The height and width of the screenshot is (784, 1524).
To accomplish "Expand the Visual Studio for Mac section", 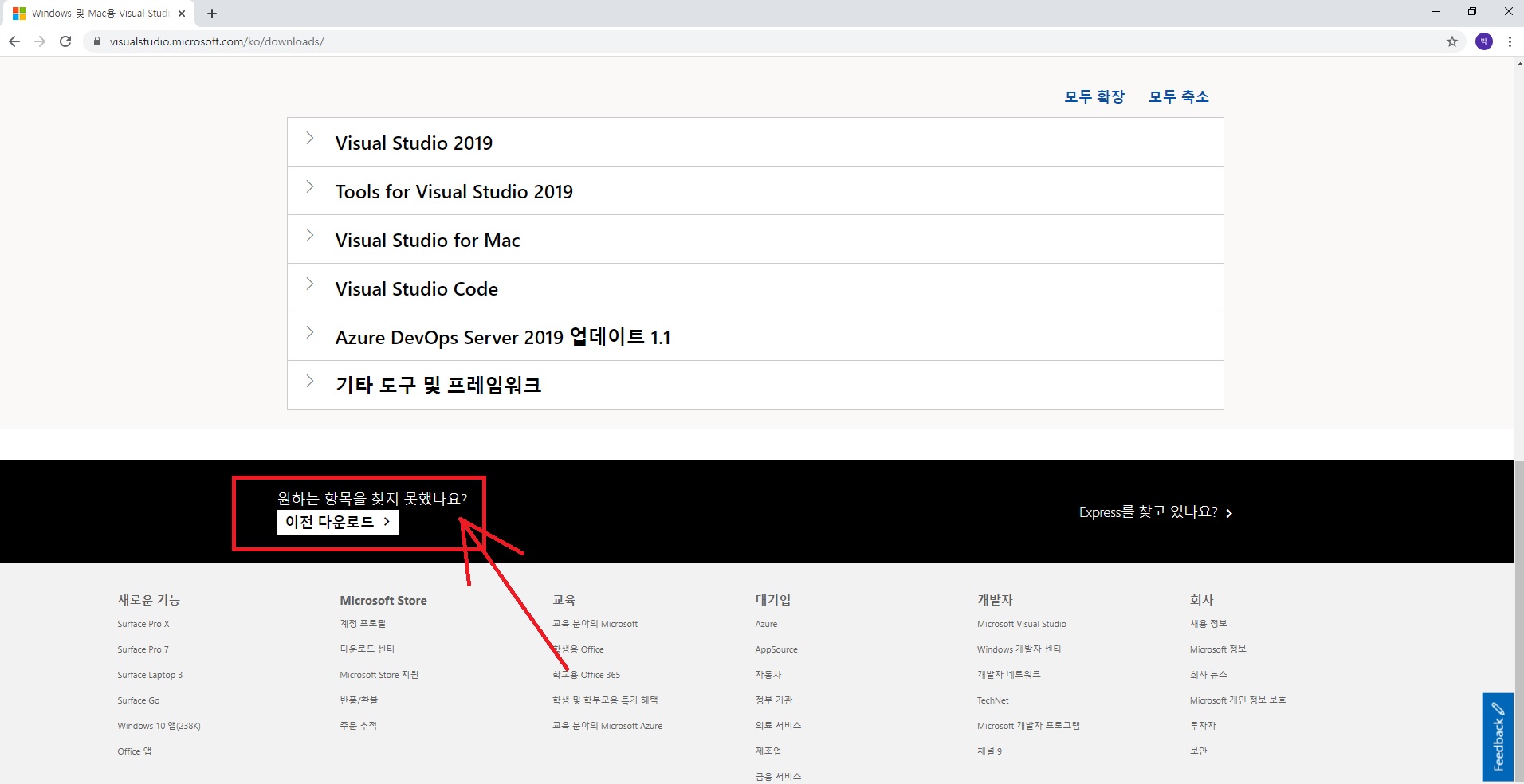I will click(x=755, y=240).
